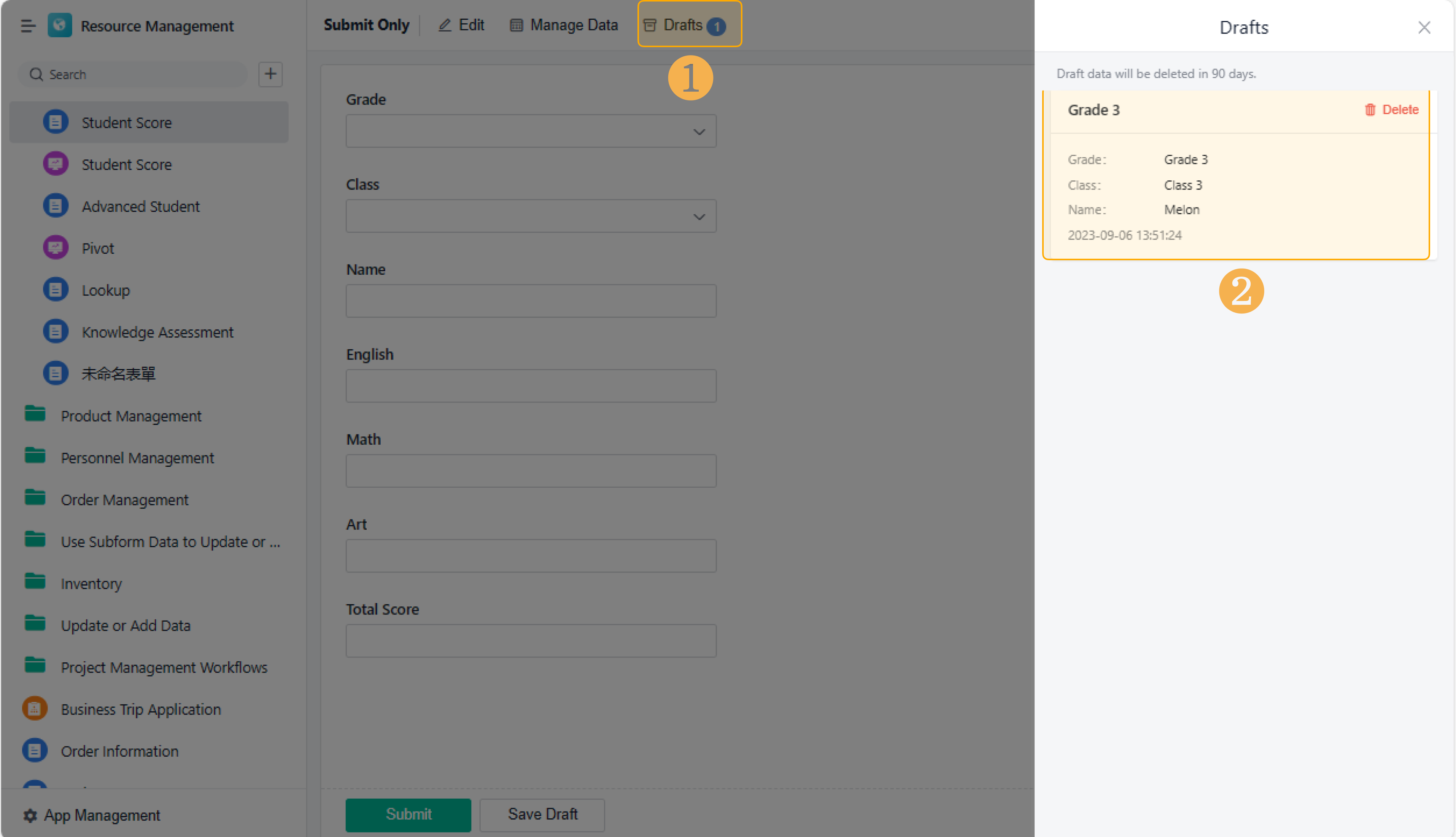Click the green Submit button
1456x837 pixels.
tap(408, 815)
